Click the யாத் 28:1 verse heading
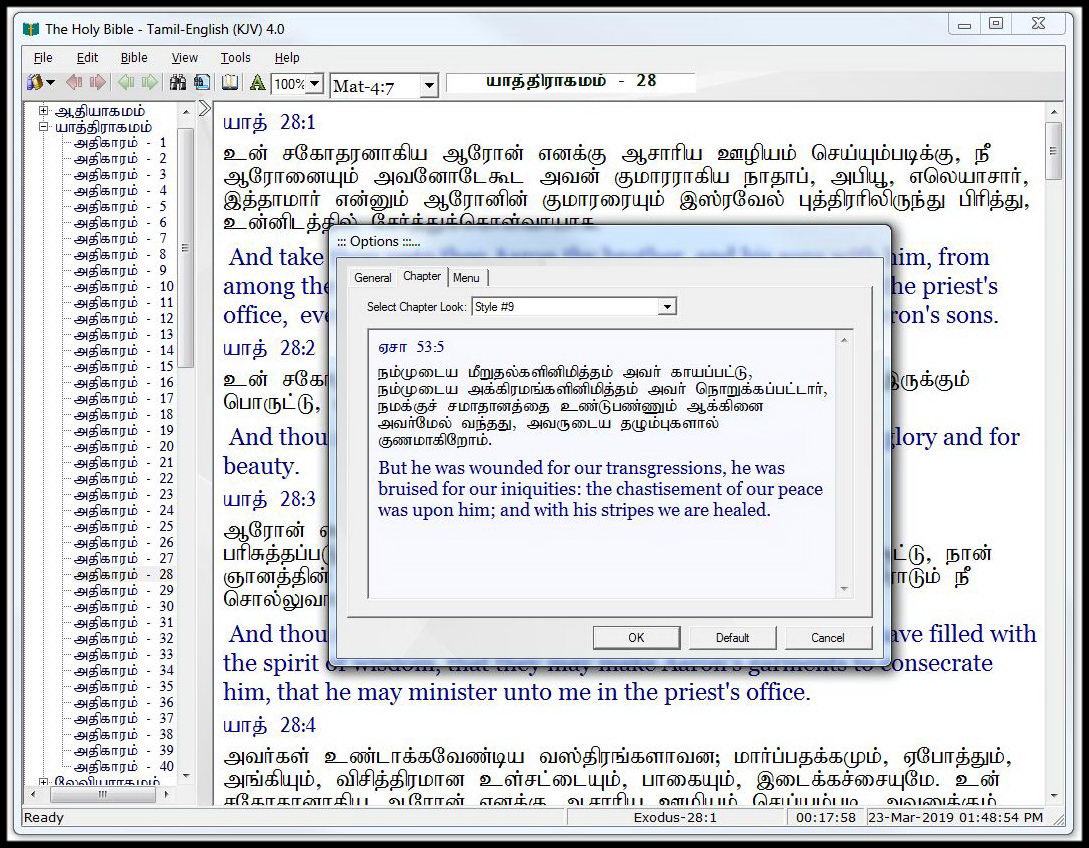This screenshot has width=1089, height=848. (x=269, y=123)
